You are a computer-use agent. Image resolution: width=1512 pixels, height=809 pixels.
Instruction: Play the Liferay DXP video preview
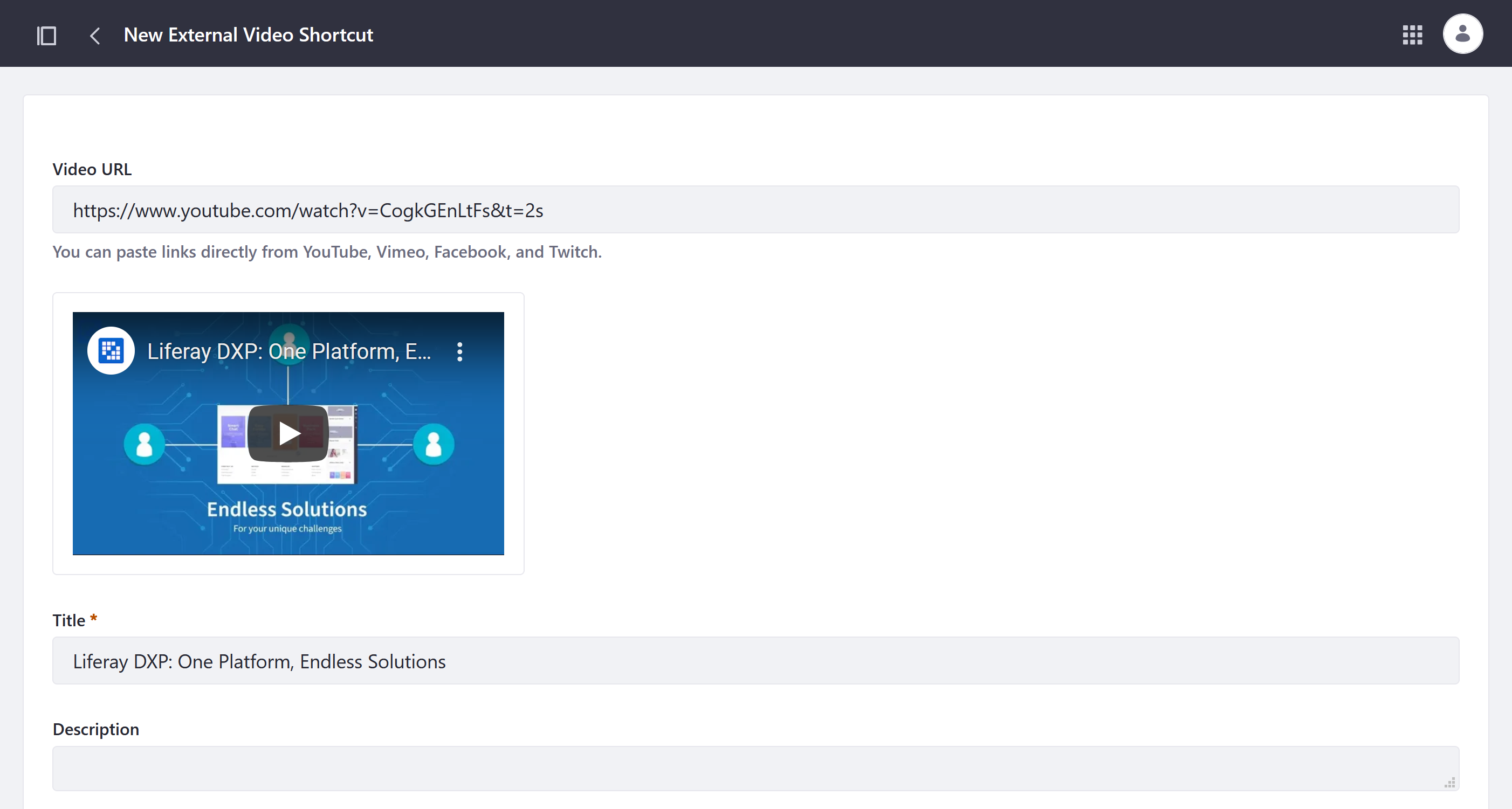(x=287, y=433)
